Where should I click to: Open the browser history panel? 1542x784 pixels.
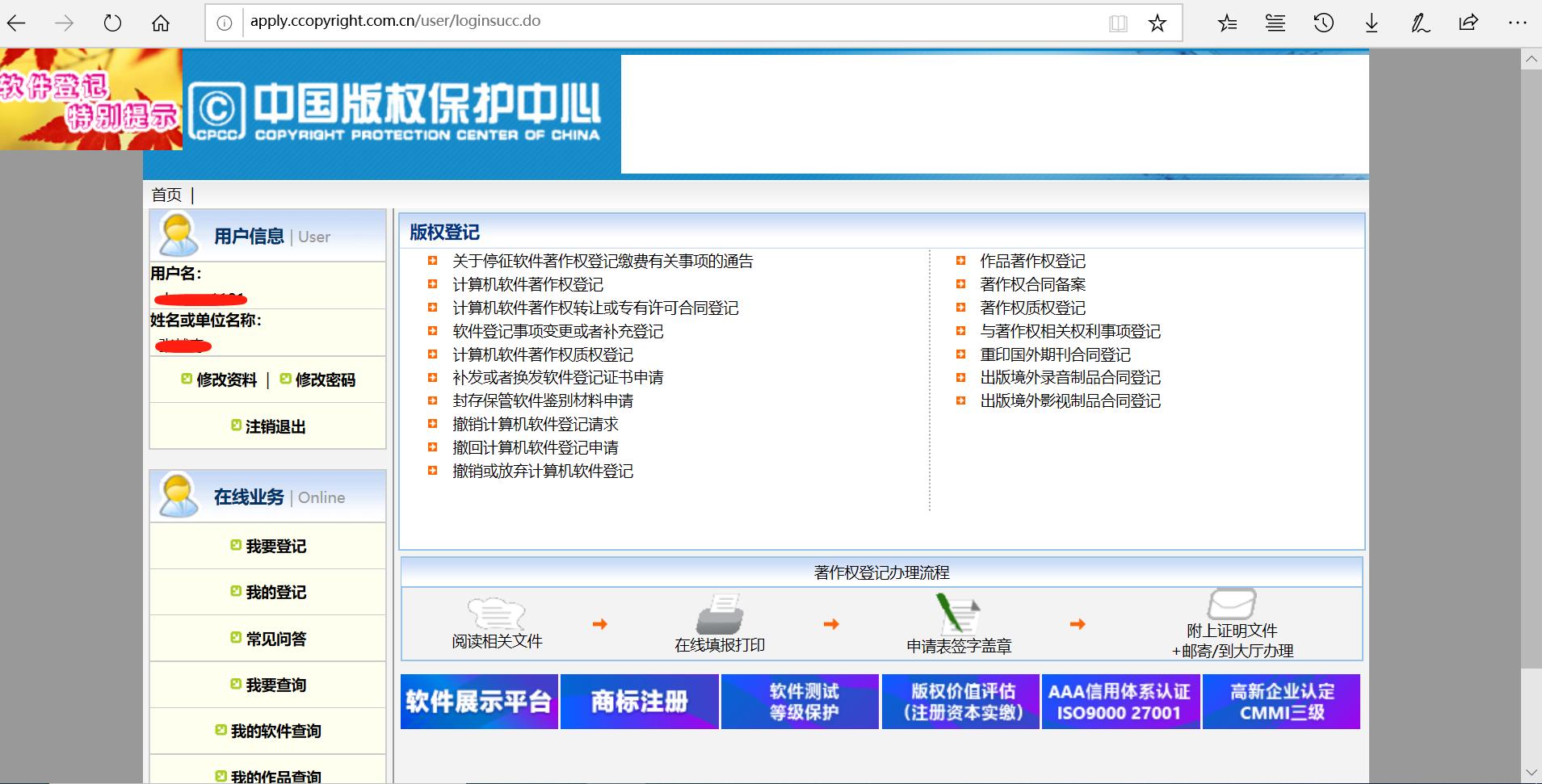point(1322,23)
